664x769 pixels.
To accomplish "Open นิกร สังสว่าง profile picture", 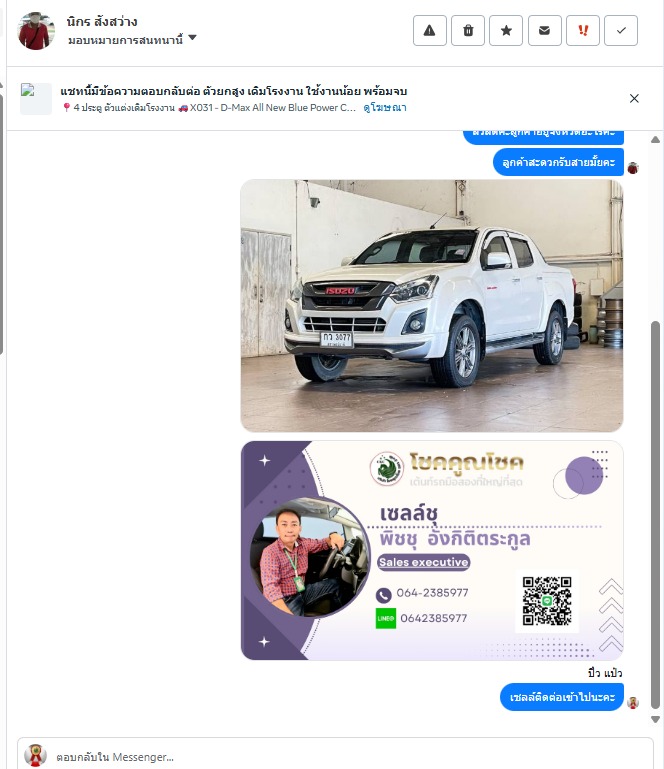I will 36,30.
